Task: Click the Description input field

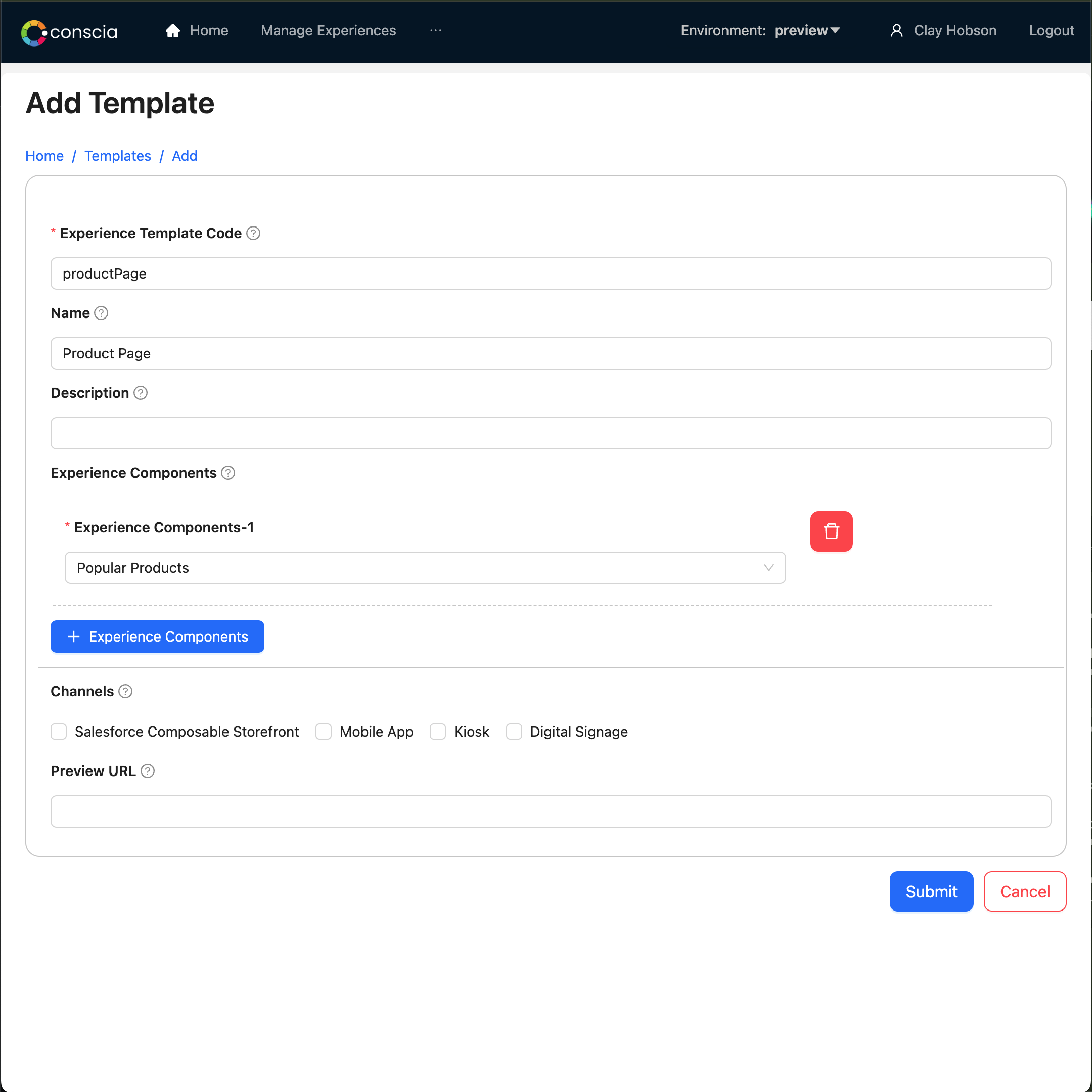Action: (x=551, y=433)
